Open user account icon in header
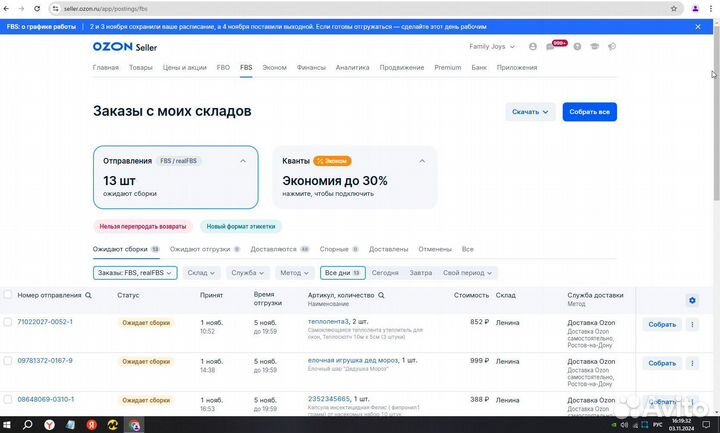This screenshot has height=433, width=720. click(533, 46)
